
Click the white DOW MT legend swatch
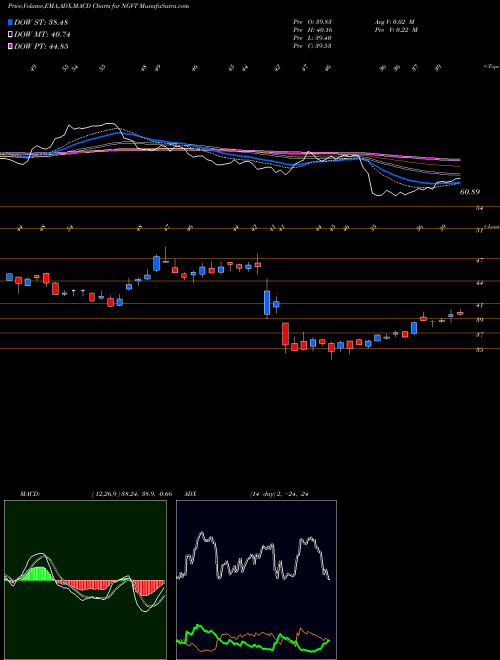[x=10, y=34]
